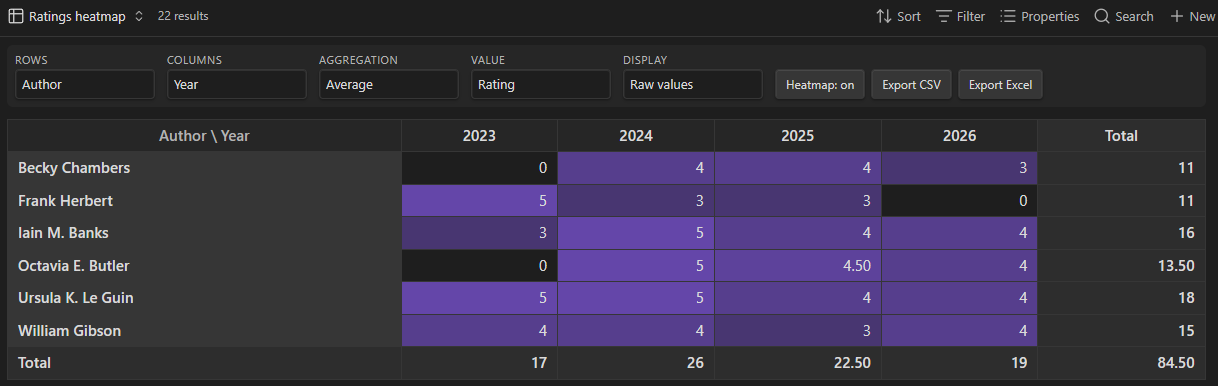
Task: Click the Total row label at bottom
Action: (x=205, y=363)
